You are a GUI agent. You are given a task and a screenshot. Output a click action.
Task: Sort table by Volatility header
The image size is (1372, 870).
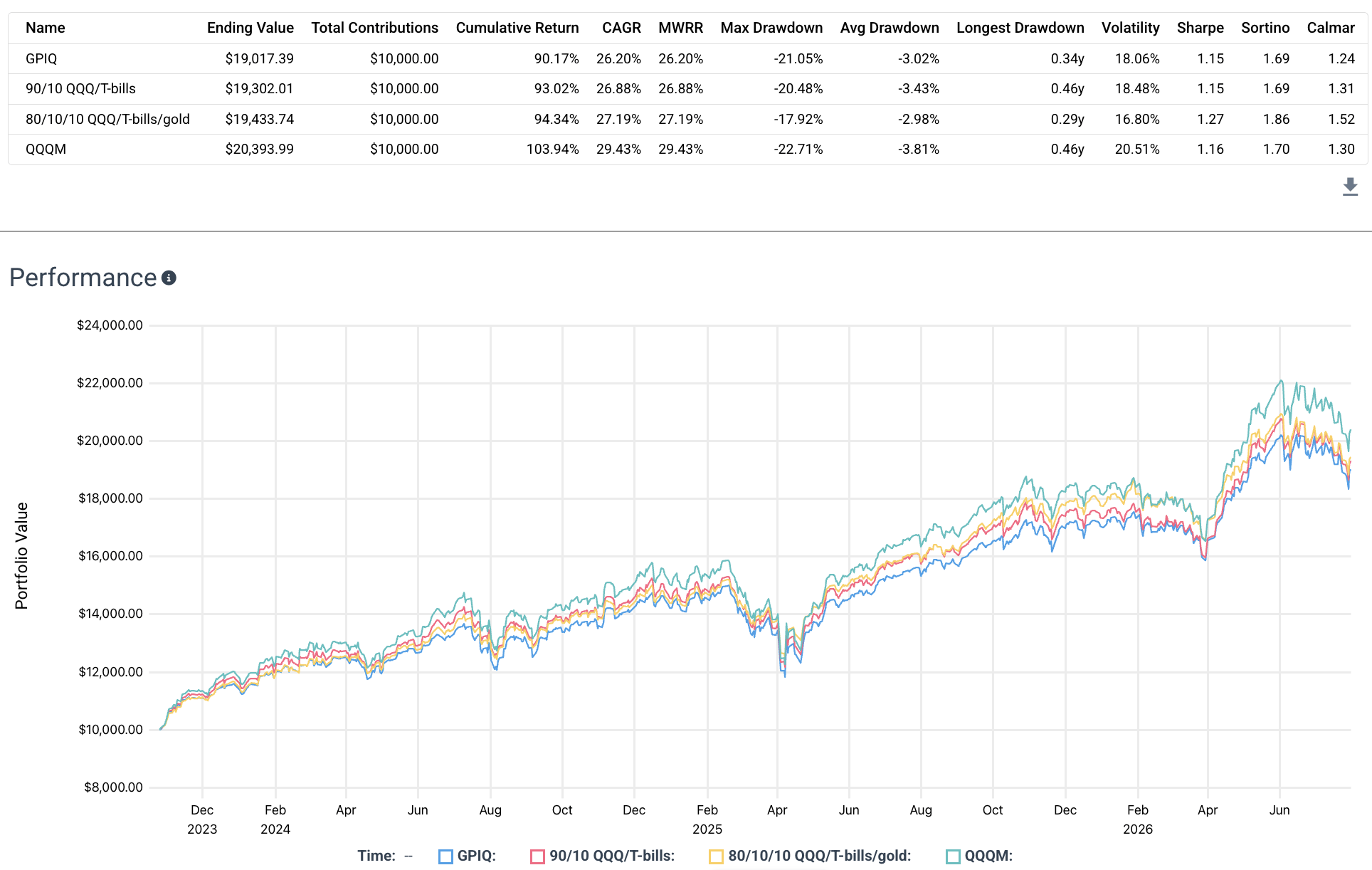pos(1131,28)
